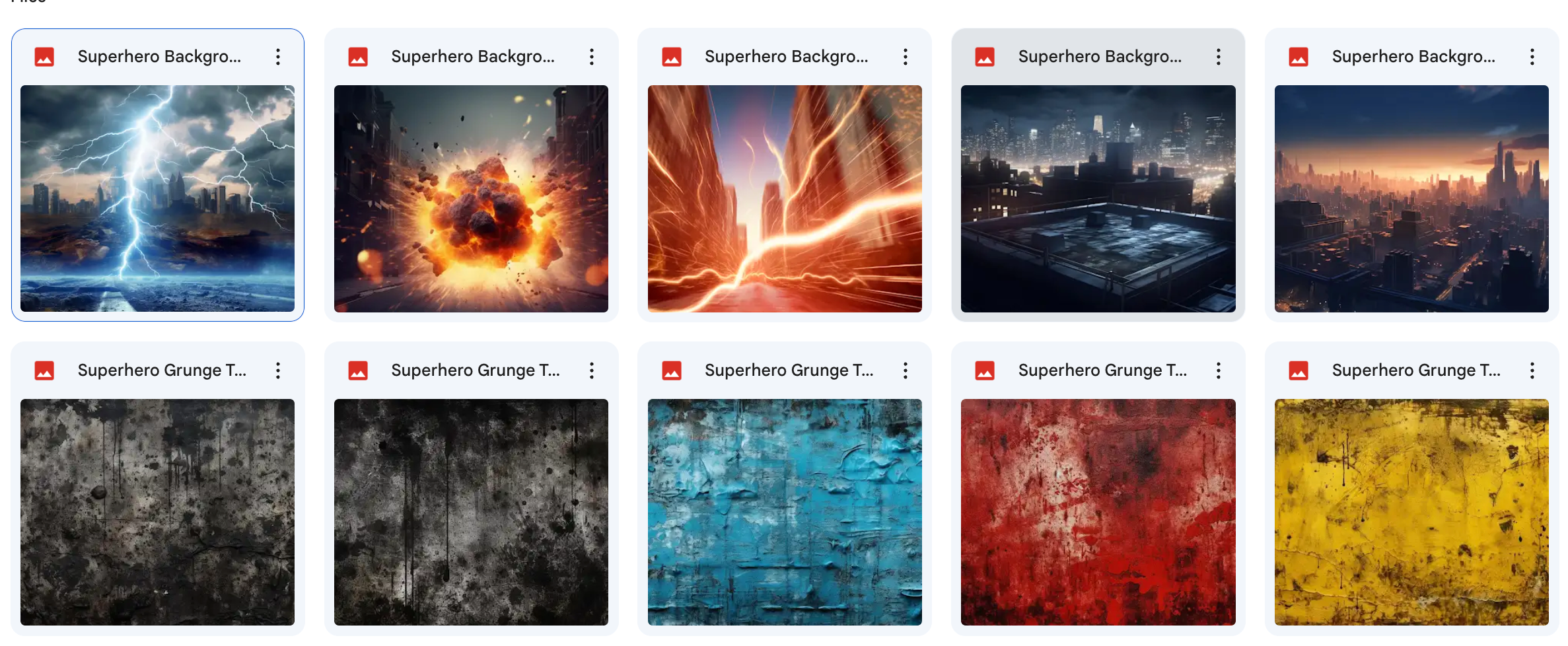Viewport: 1568px width, 646px height.
Task: Open three-dot menu of the yellow grunge texture
Action: click(1532, 371)
